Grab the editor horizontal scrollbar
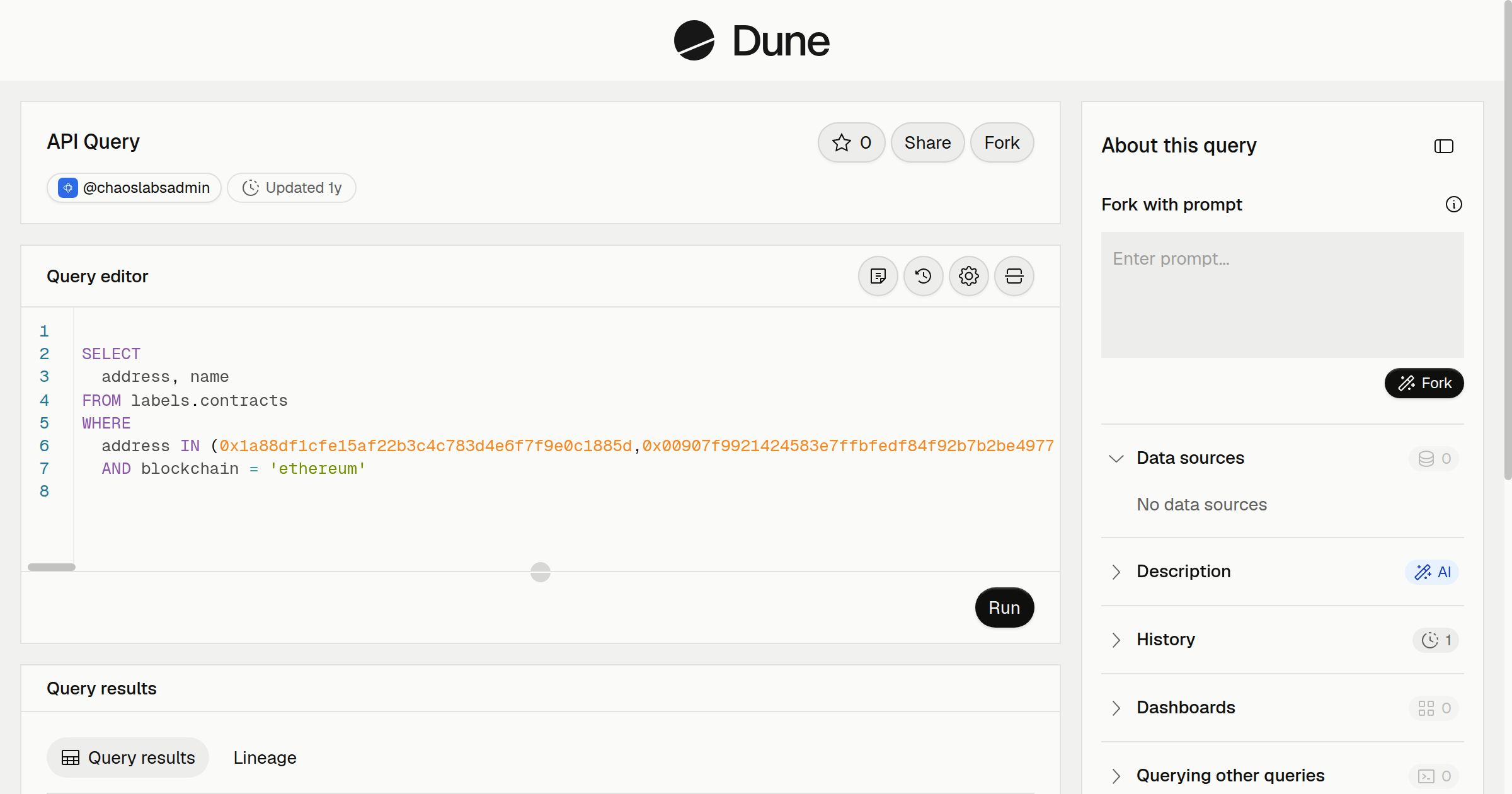Screen dimensions: 1512x794 point(52,567)
